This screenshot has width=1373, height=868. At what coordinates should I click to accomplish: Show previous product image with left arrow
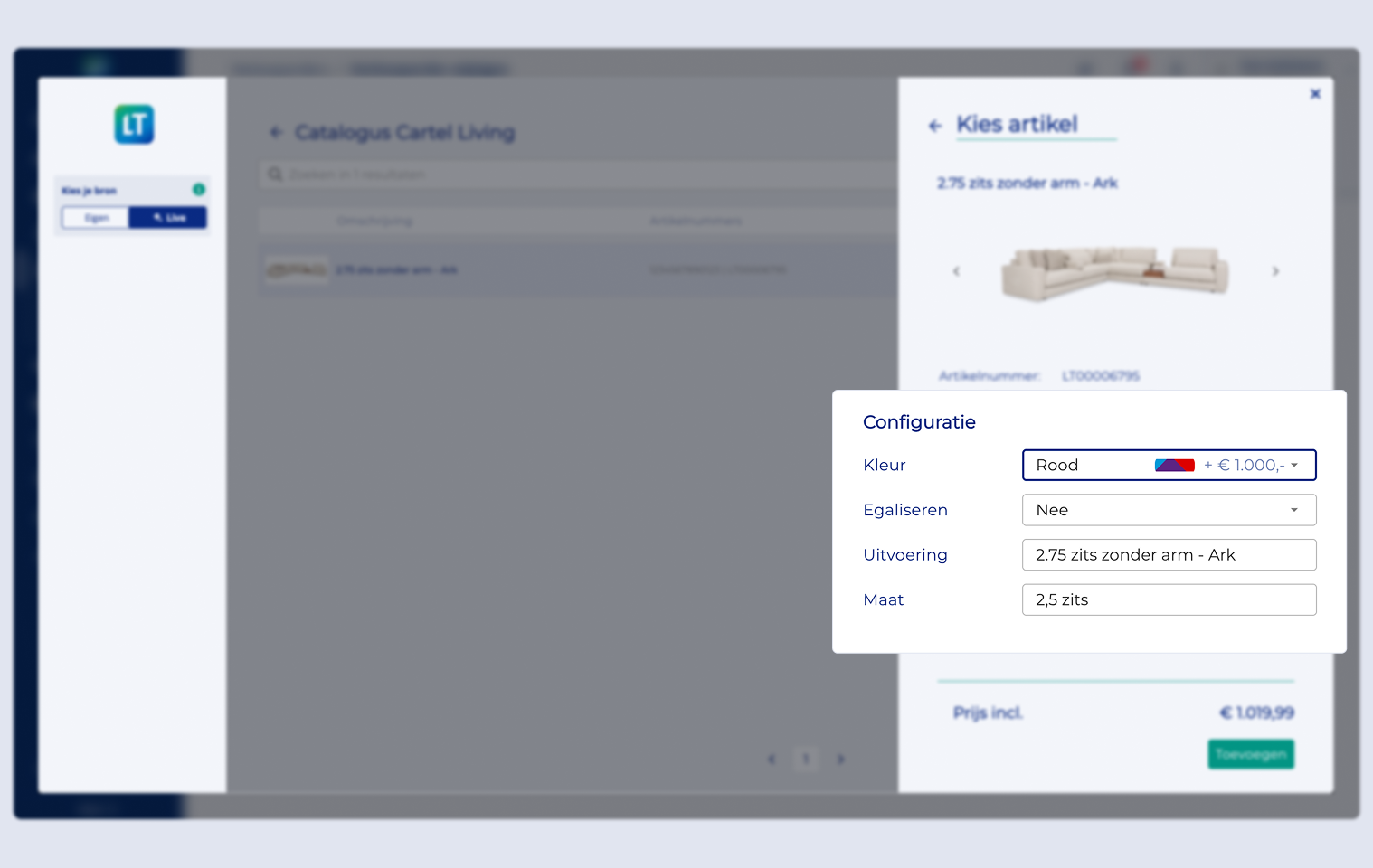(956, 271)
